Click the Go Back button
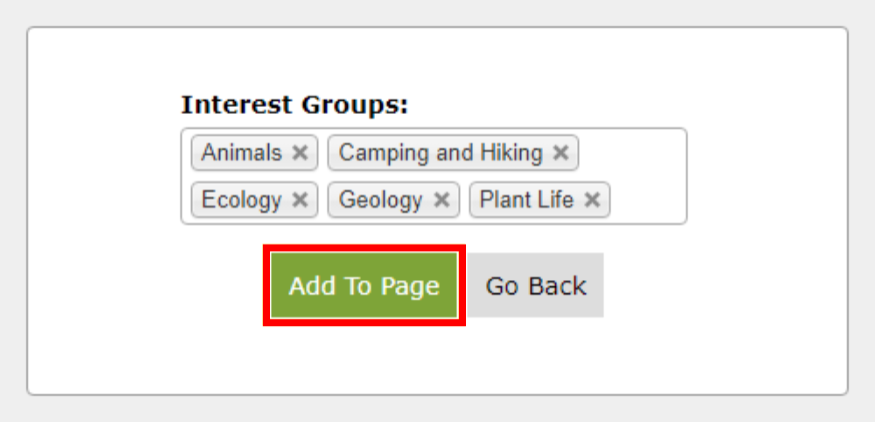Viewport: 875px width, 422px height. 536,285
